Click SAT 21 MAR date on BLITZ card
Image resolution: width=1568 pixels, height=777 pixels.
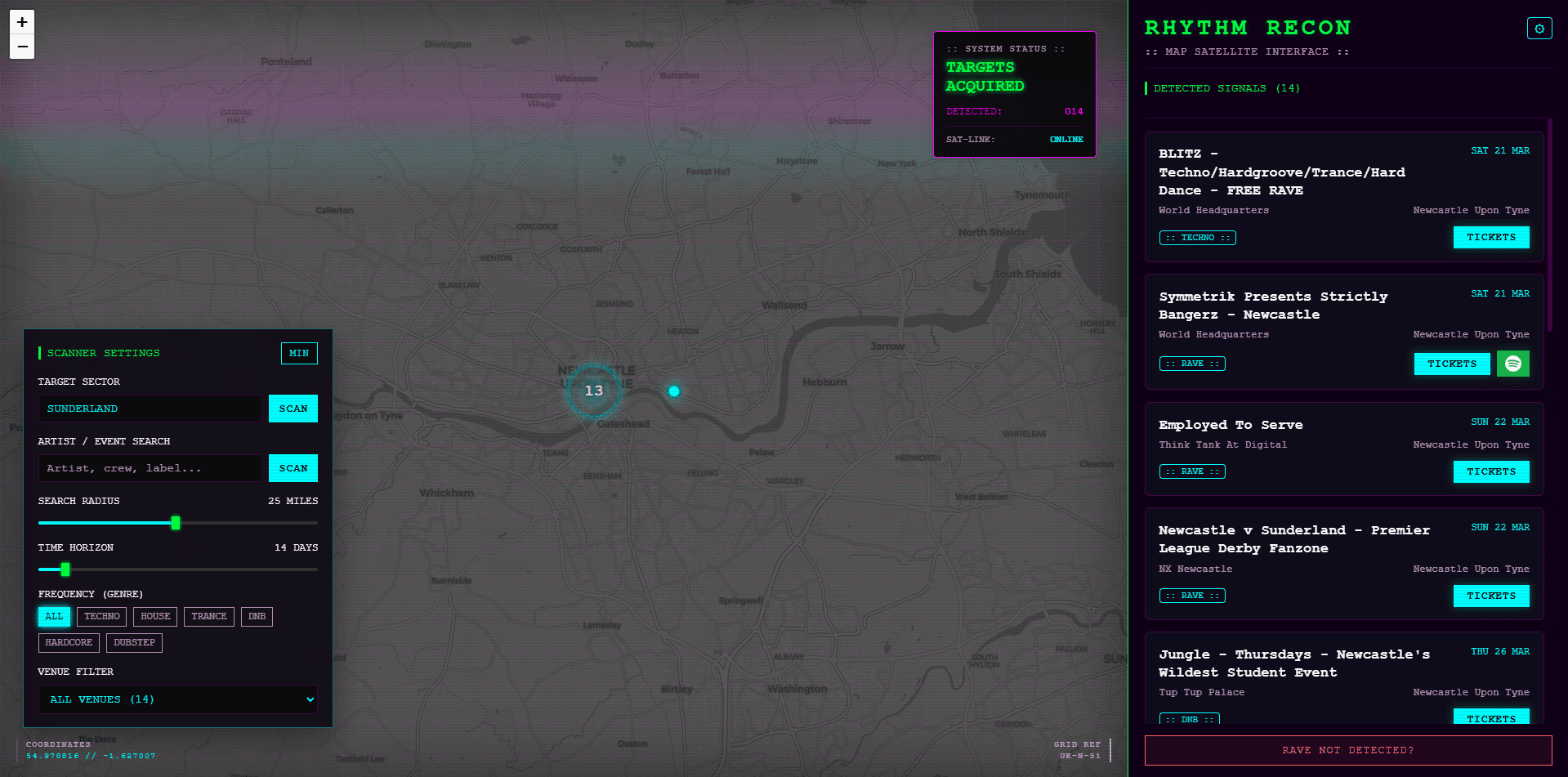click(1500, 150)
